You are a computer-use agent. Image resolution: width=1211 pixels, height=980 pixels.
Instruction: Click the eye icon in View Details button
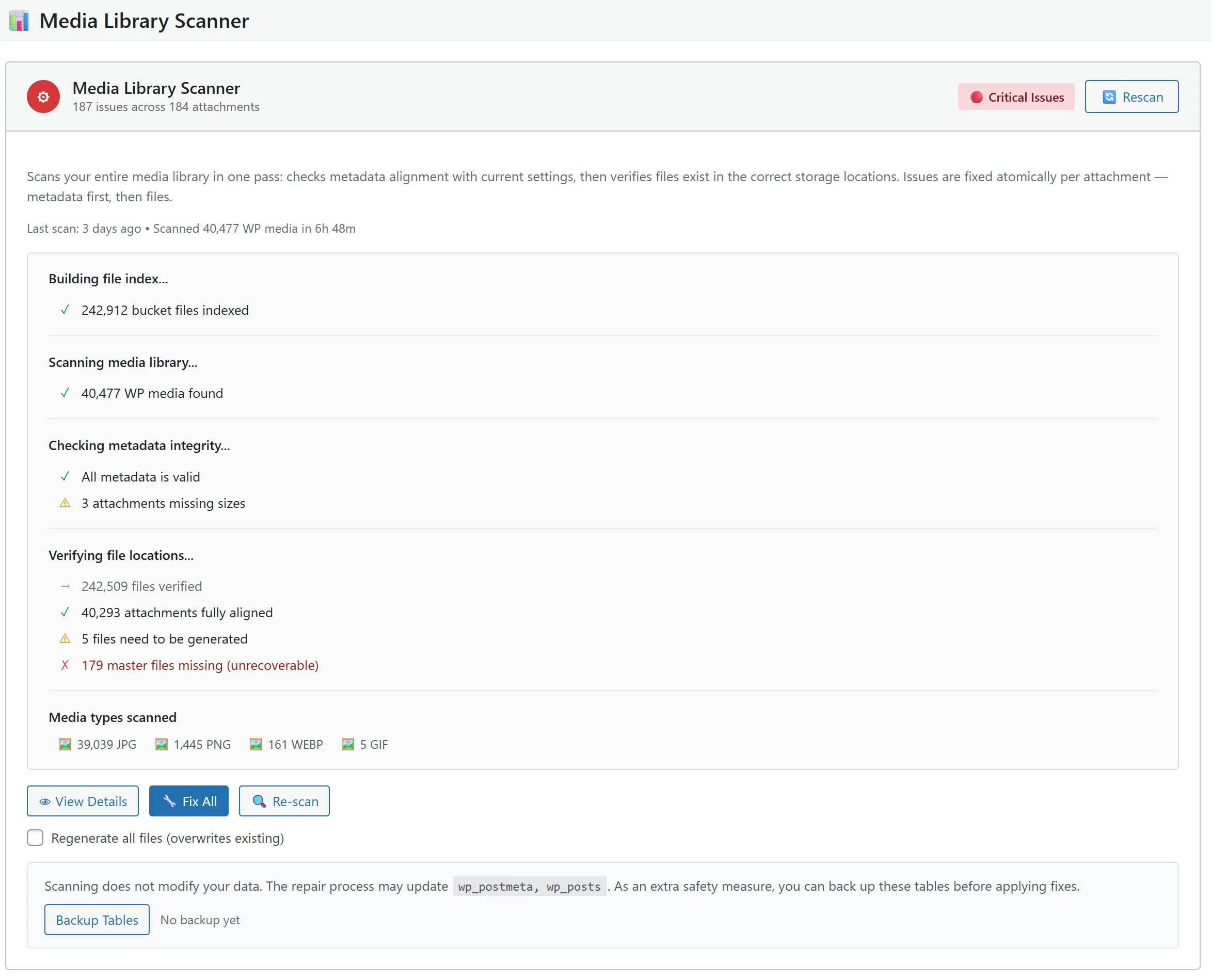(44, 801)
